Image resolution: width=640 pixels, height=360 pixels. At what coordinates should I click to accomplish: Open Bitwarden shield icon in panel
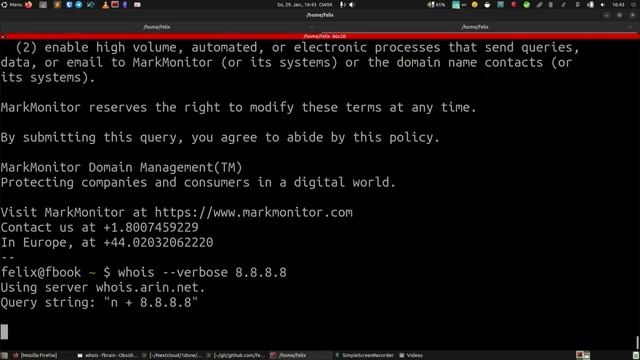pos(69,4)
